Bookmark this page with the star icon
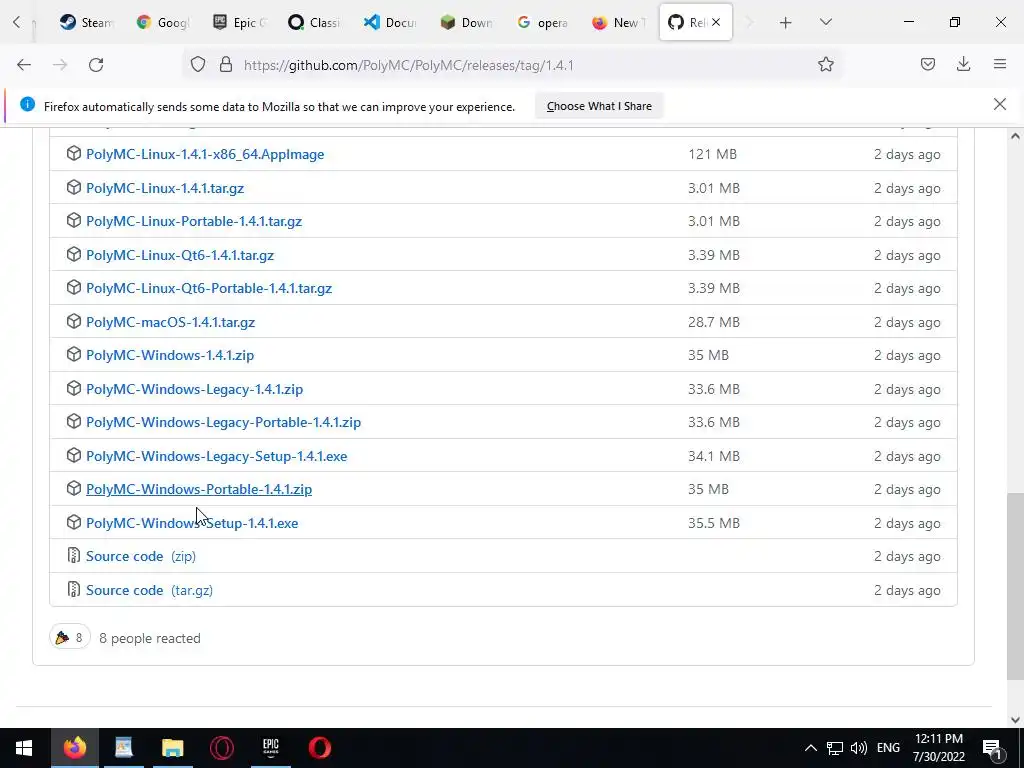Screen dimensions: 1024x768 point(825,65)
